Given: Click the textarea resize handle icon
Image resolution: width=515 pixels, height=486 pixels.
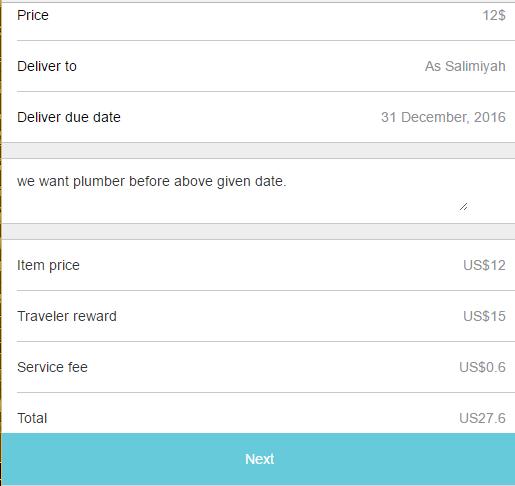Looking at the screenshot, I should [463, 206].
